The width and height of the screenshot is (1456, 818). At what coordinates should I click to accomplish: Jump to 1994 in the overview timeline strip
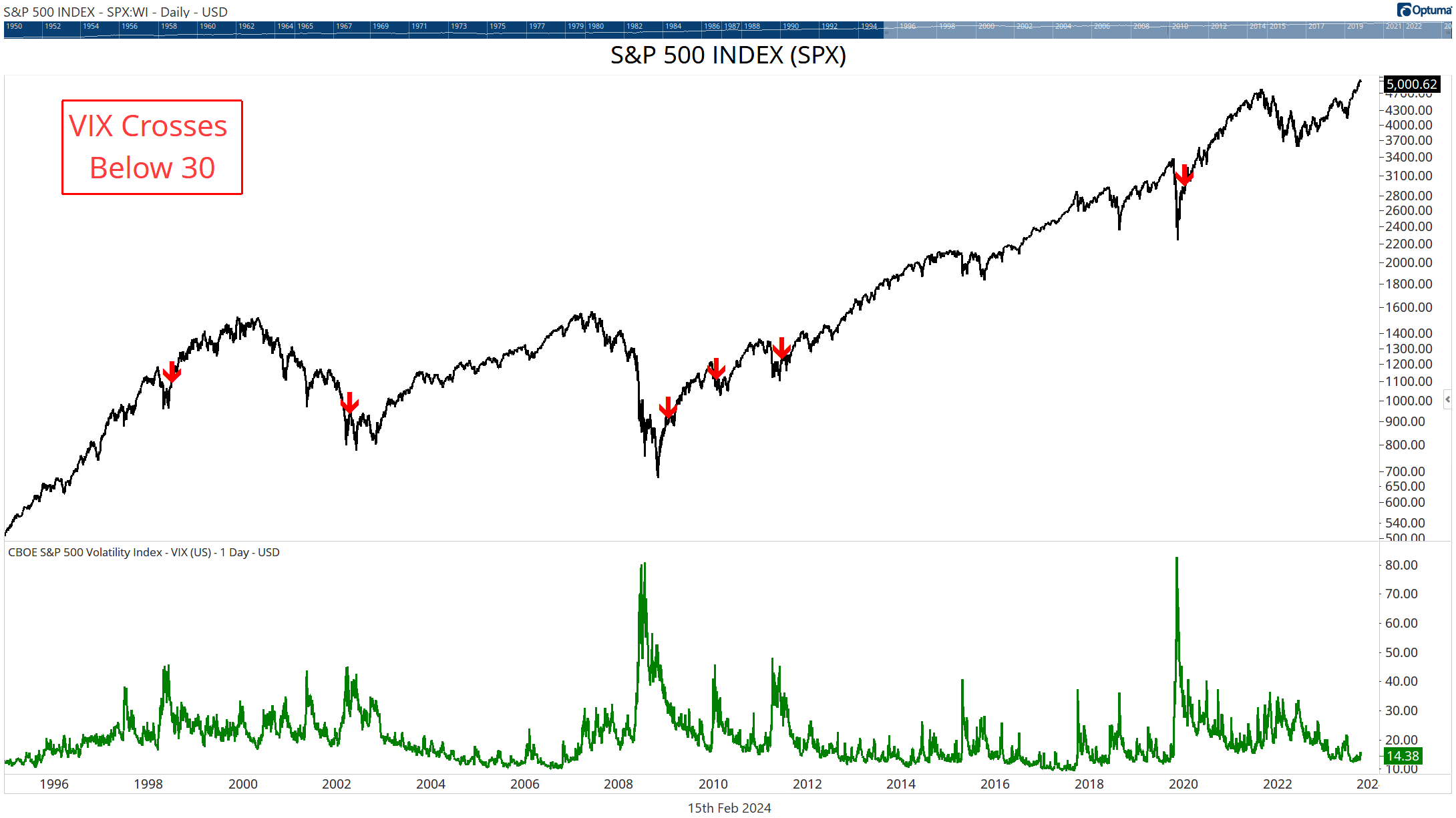[869, 26]
